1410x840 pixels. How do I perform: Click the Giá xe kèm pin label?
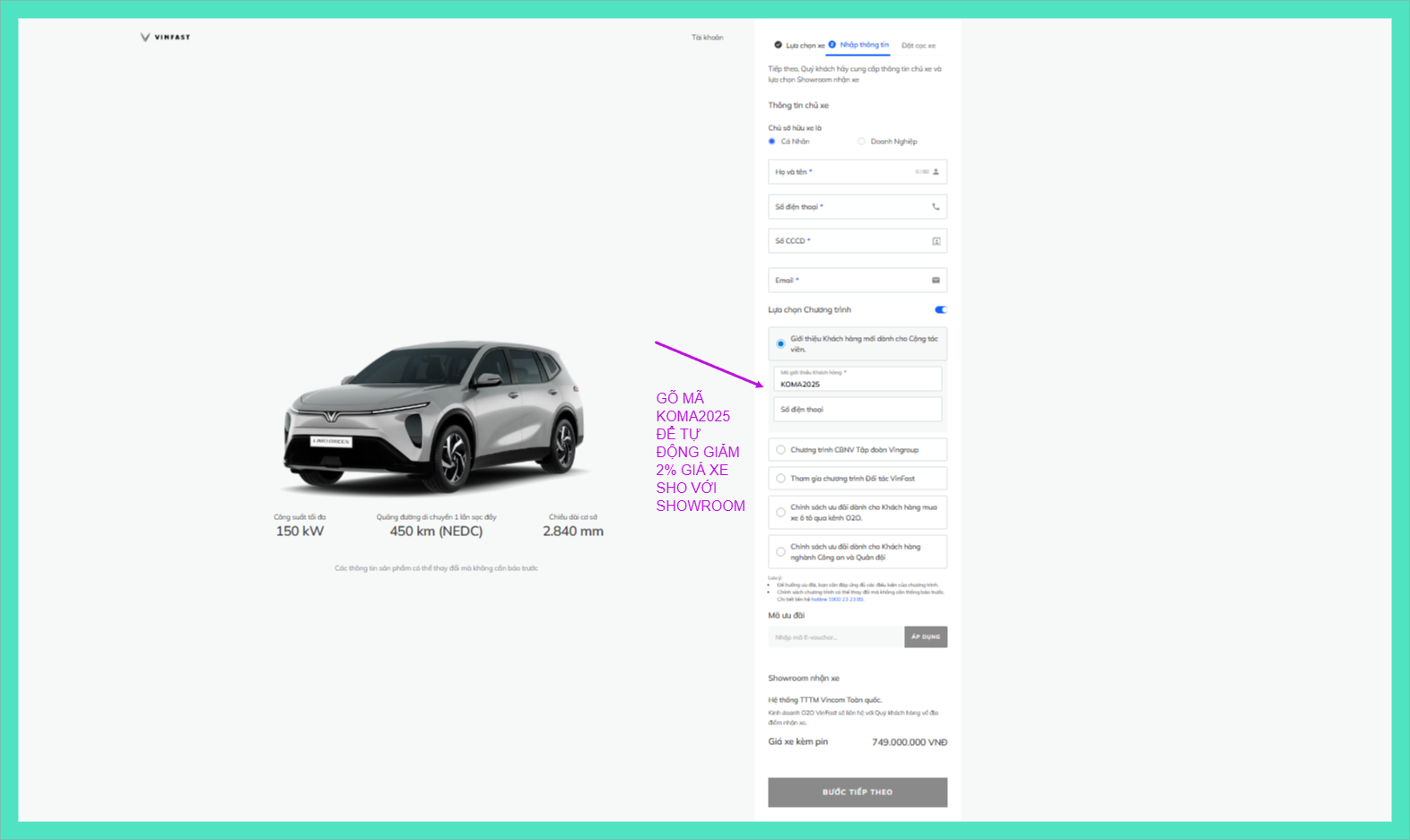point(798,742)
